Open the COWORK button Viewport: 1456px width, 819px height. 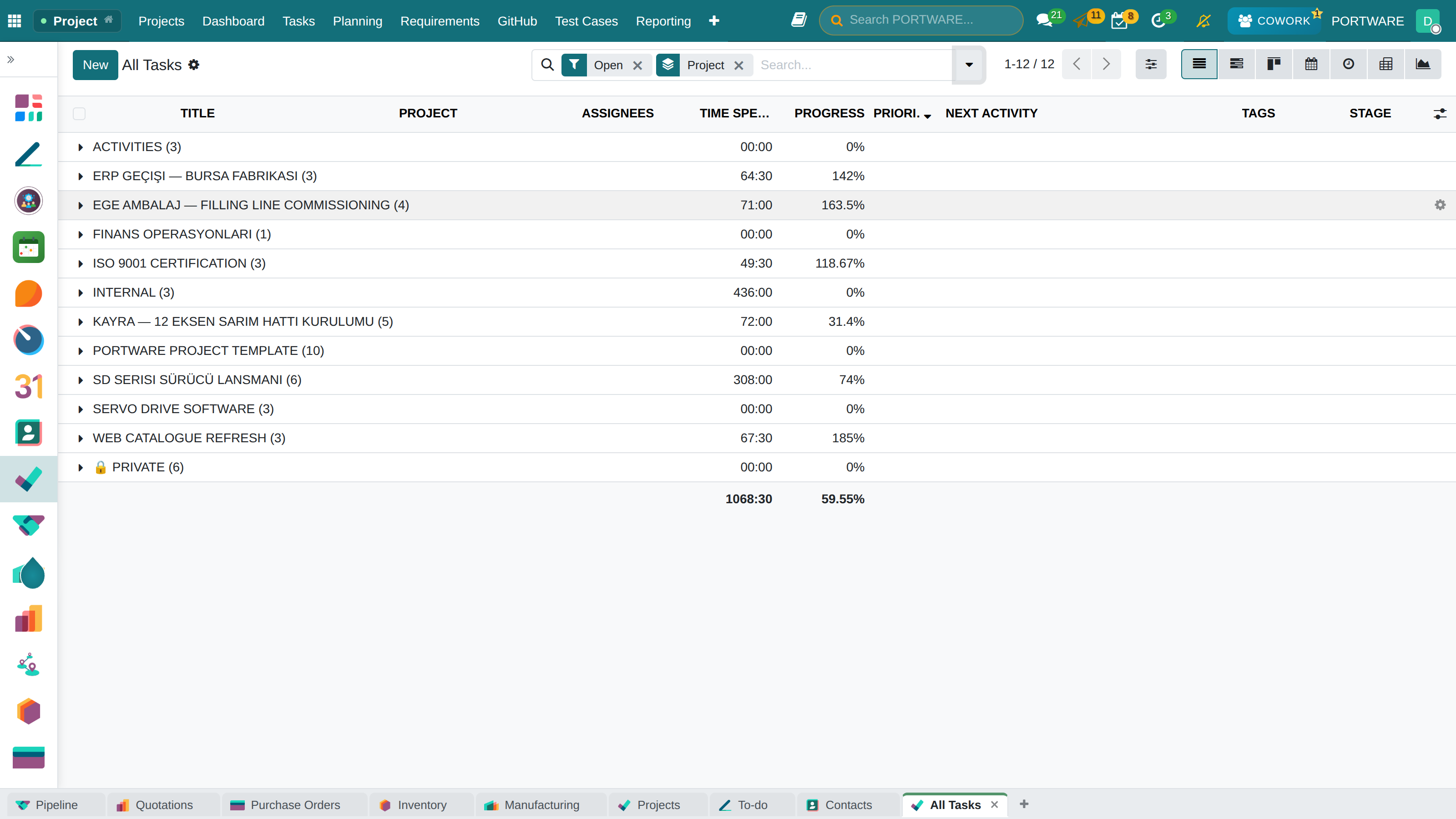click(x=1274, y=21)
